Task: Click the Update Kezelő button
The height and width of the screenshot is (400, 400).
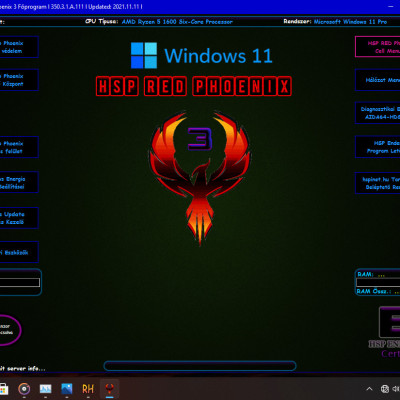Action: pos(19,218)
